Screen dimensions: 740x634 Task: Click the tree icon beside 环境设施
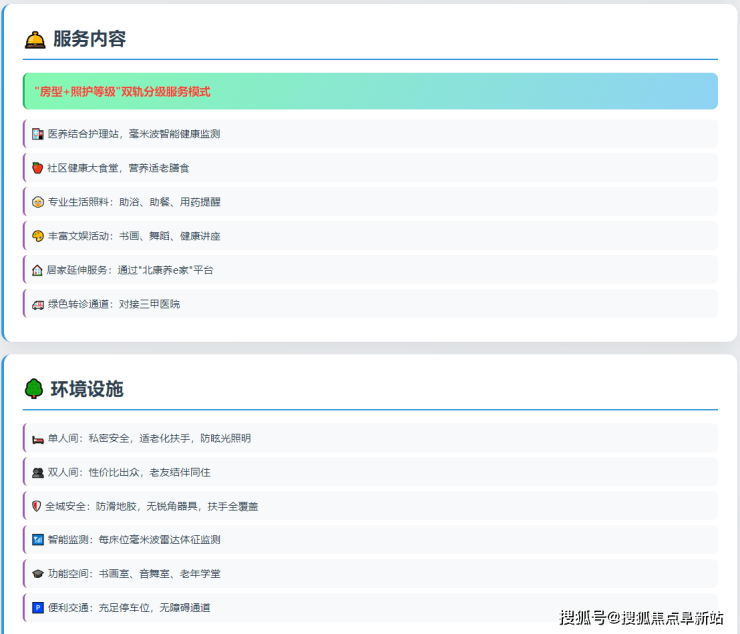coord(34,389)
